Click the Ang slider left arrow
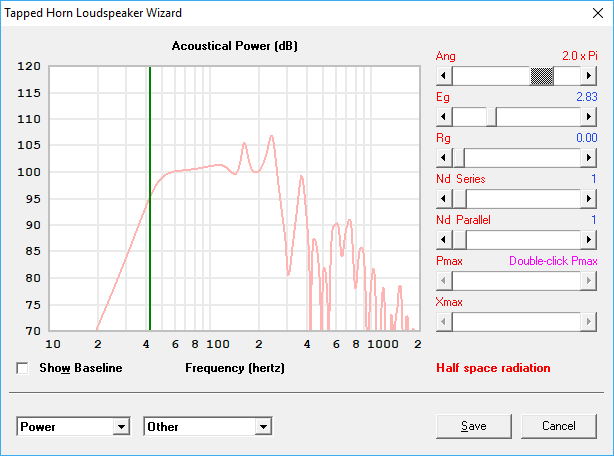 point(444,76)
